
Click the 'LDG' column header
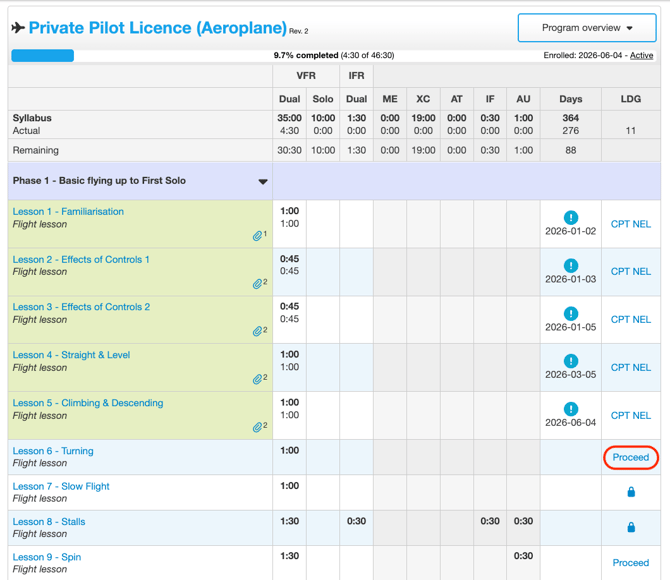point(631,99)
